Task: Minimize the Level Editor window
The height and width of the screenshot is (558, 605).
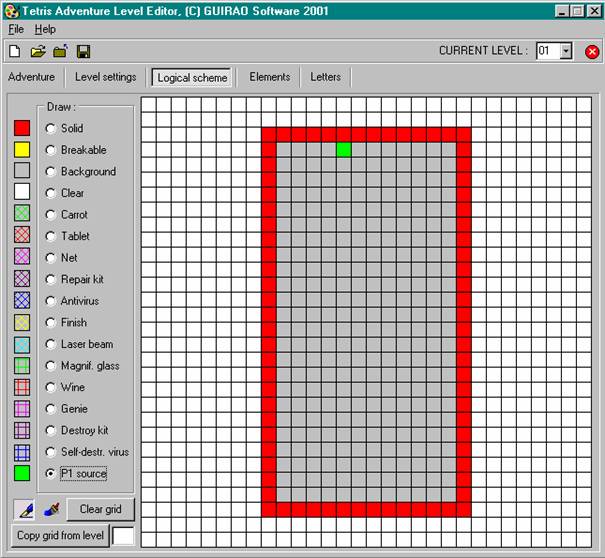Action: click(562, 11)
